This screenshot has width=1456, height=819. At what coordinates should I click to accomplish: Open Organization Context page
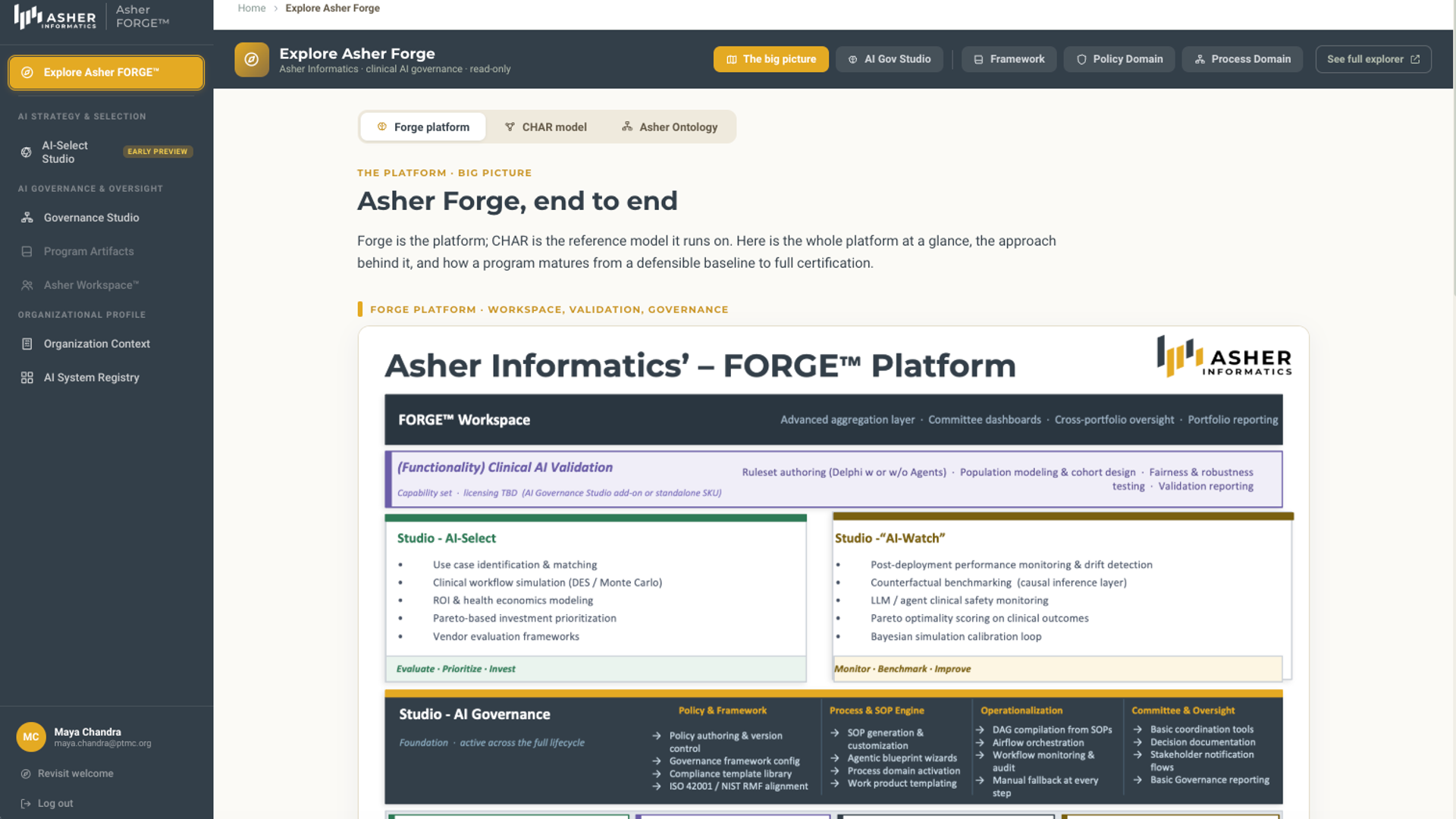(x=106, y=344)
